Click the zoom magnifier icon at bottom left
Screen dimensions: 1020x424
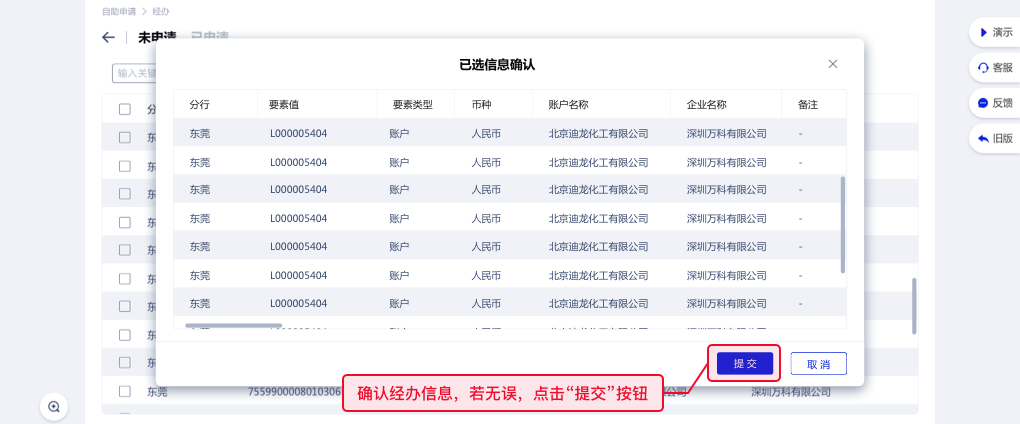point(54,406)
